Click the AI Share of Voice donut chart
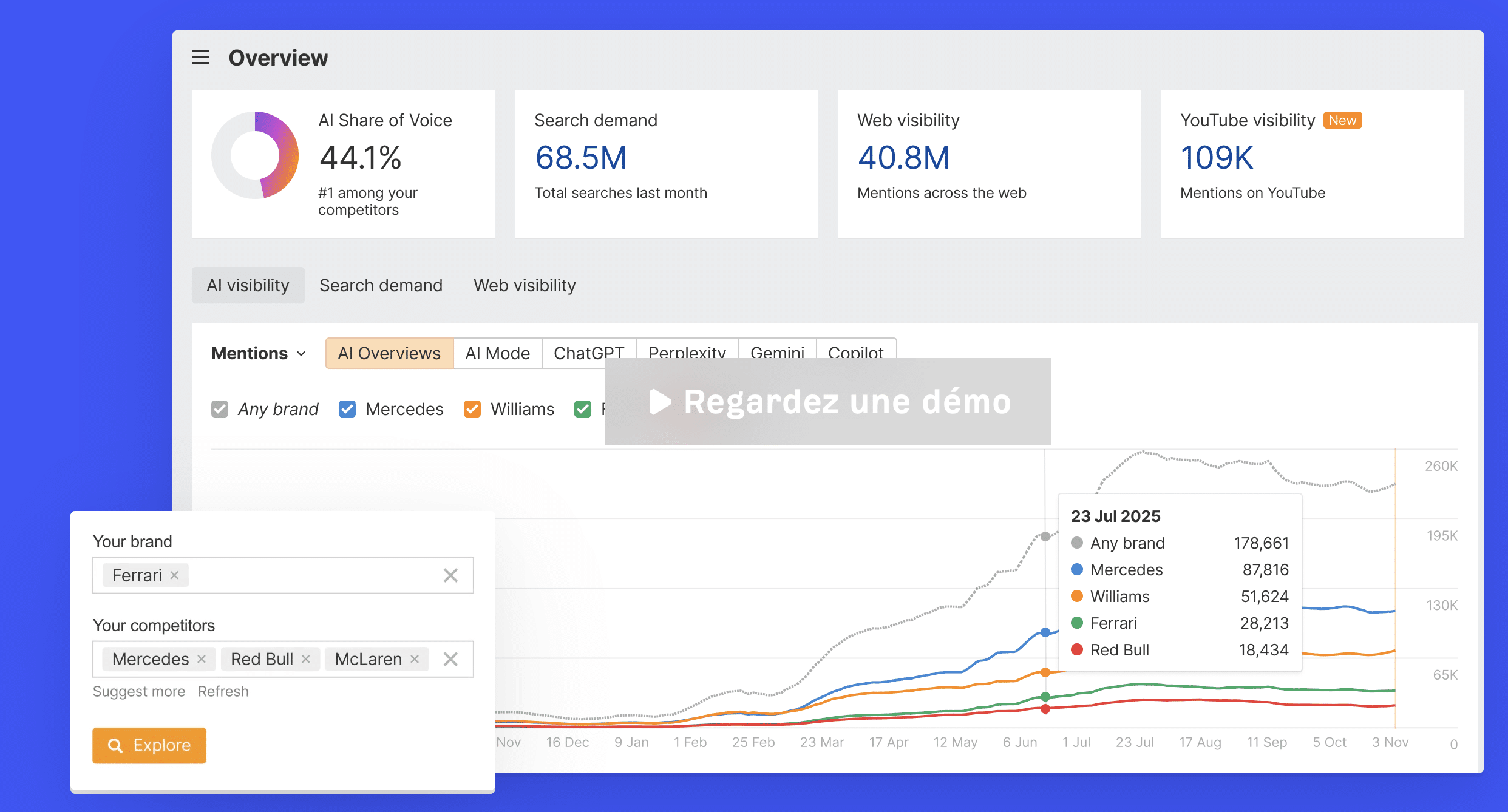Screen dimensions: 1508x812 coord(254,155)
